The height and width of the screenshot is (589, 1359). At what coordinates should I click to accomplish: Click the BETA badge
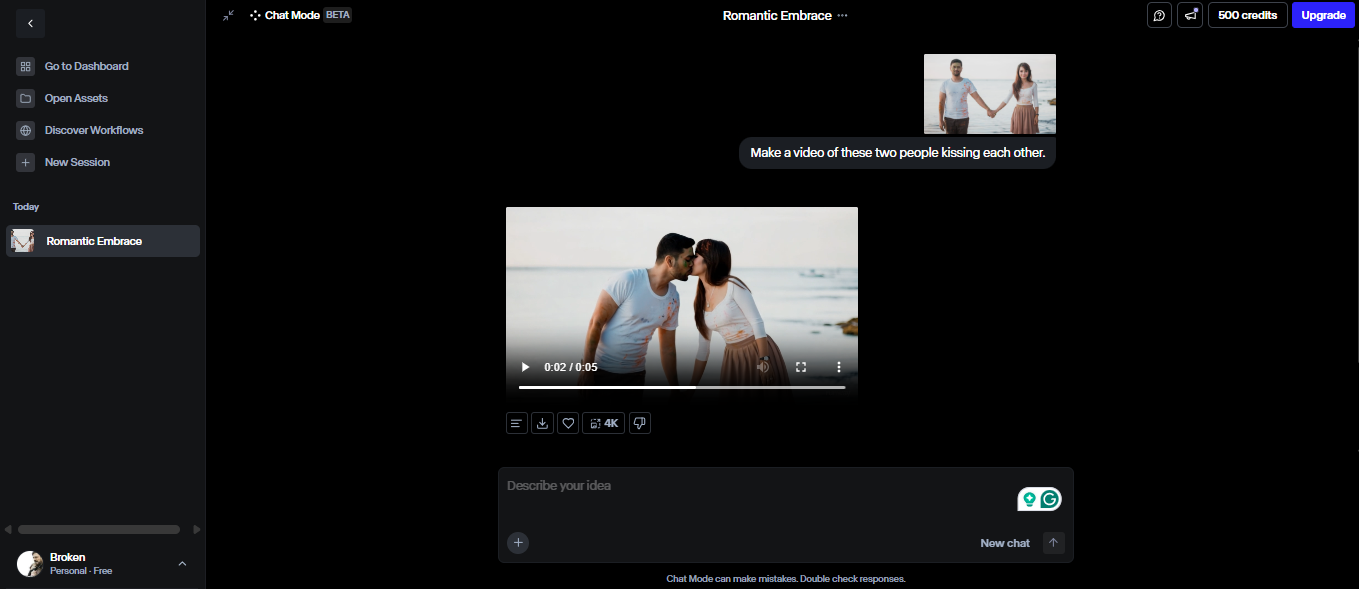pos(338,15)
